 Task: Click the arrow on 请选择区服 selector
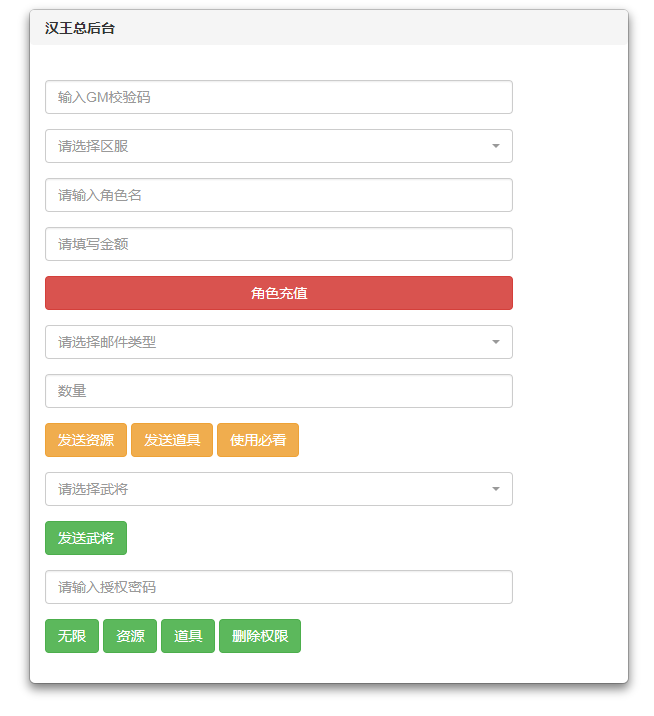[495, 146]
